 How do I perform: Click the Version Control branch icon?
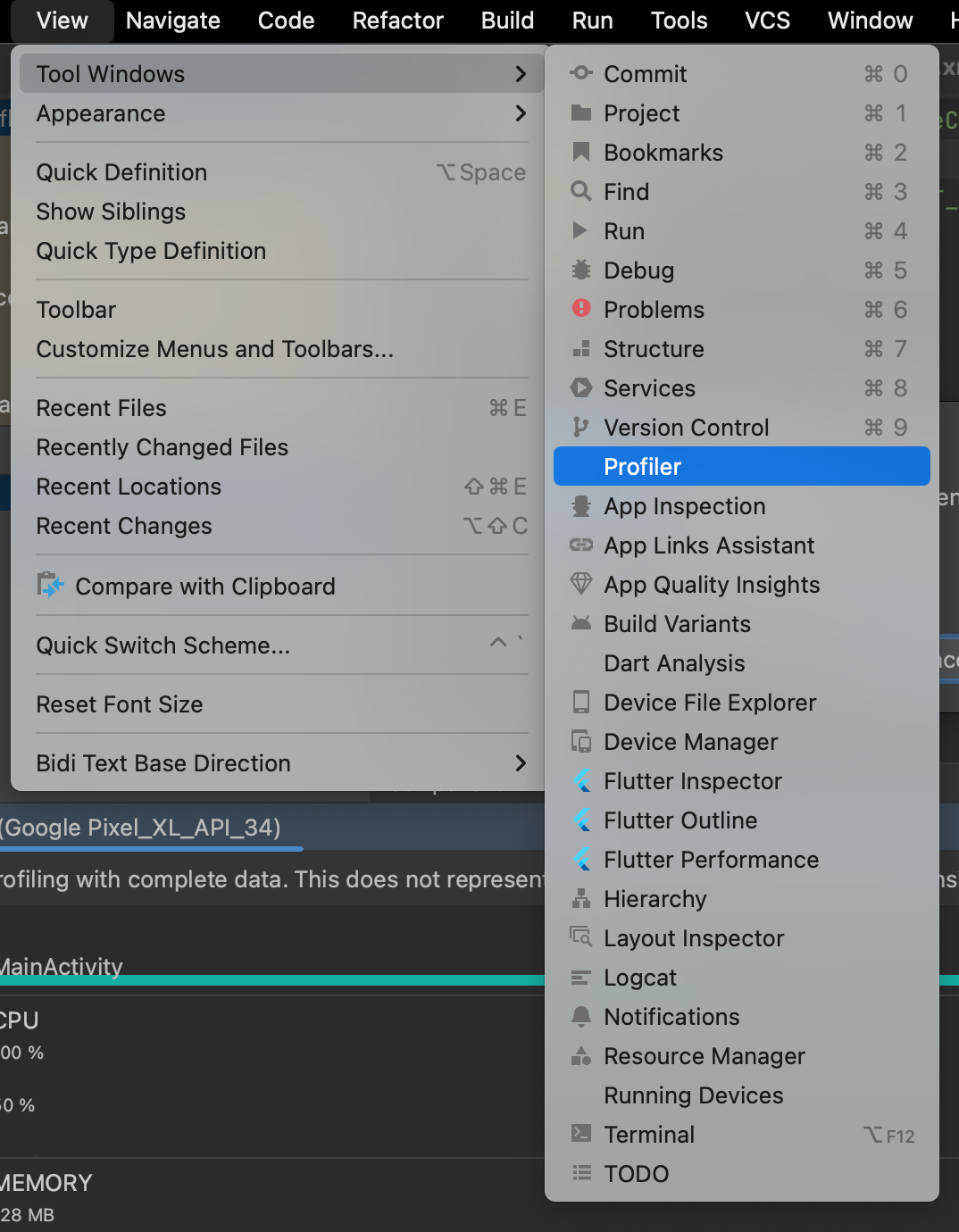click(x=581, y=427)
